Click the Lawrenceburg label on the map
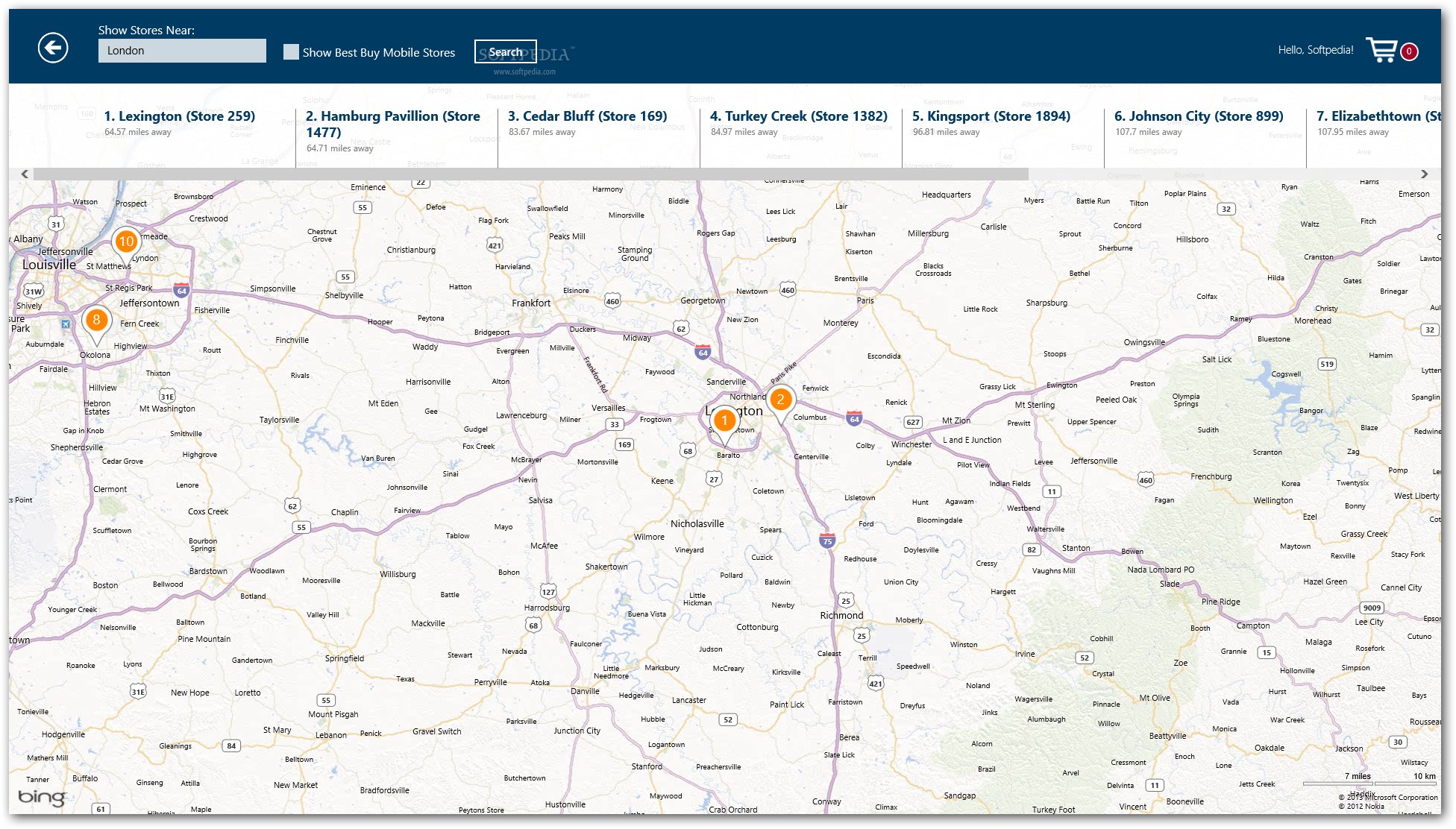1456x829 pixels. [521, 415]
